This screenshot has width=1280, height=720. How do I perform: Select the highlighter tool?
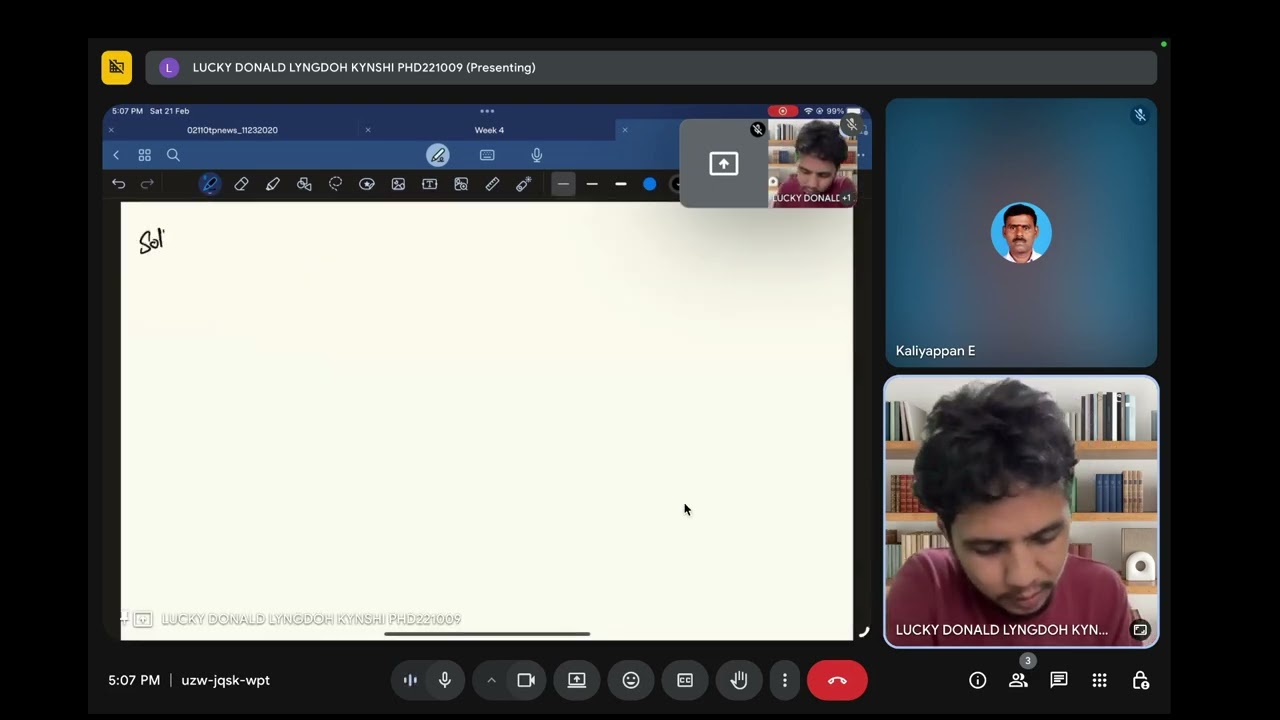click(272, 184)
